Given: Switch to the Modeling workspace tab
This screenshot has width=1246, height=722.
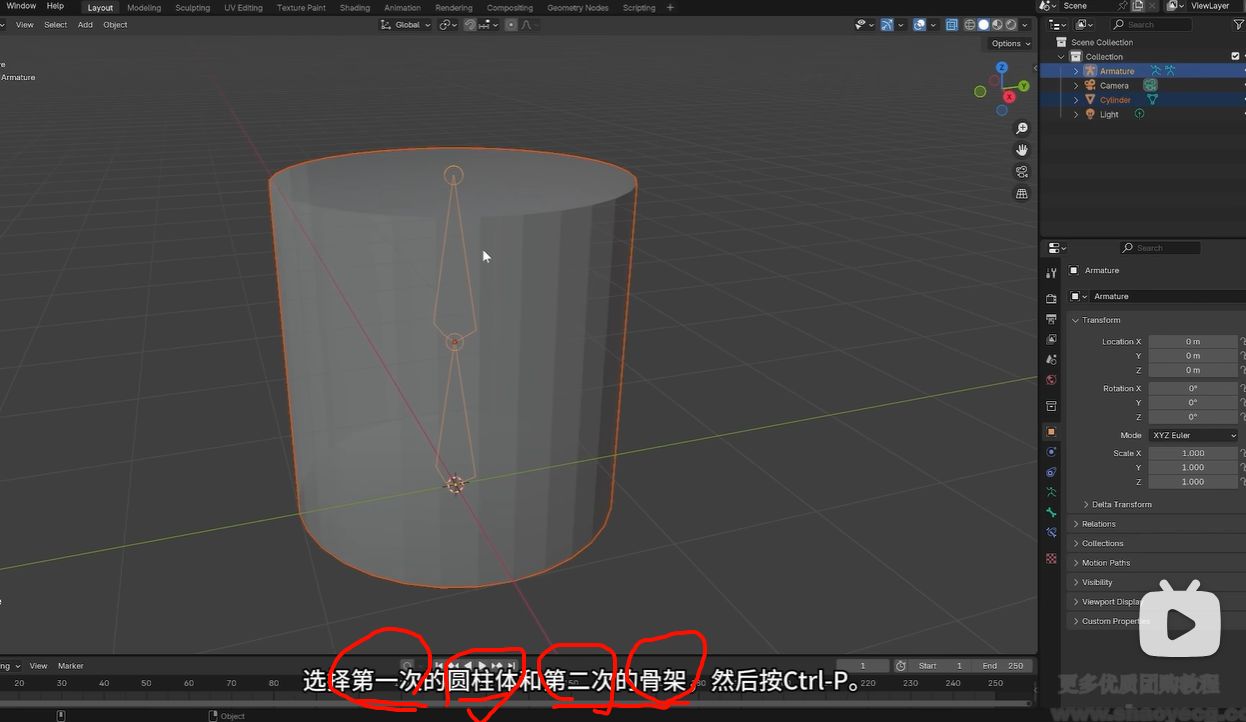Looking at the screenshot, I should point(144,8).
